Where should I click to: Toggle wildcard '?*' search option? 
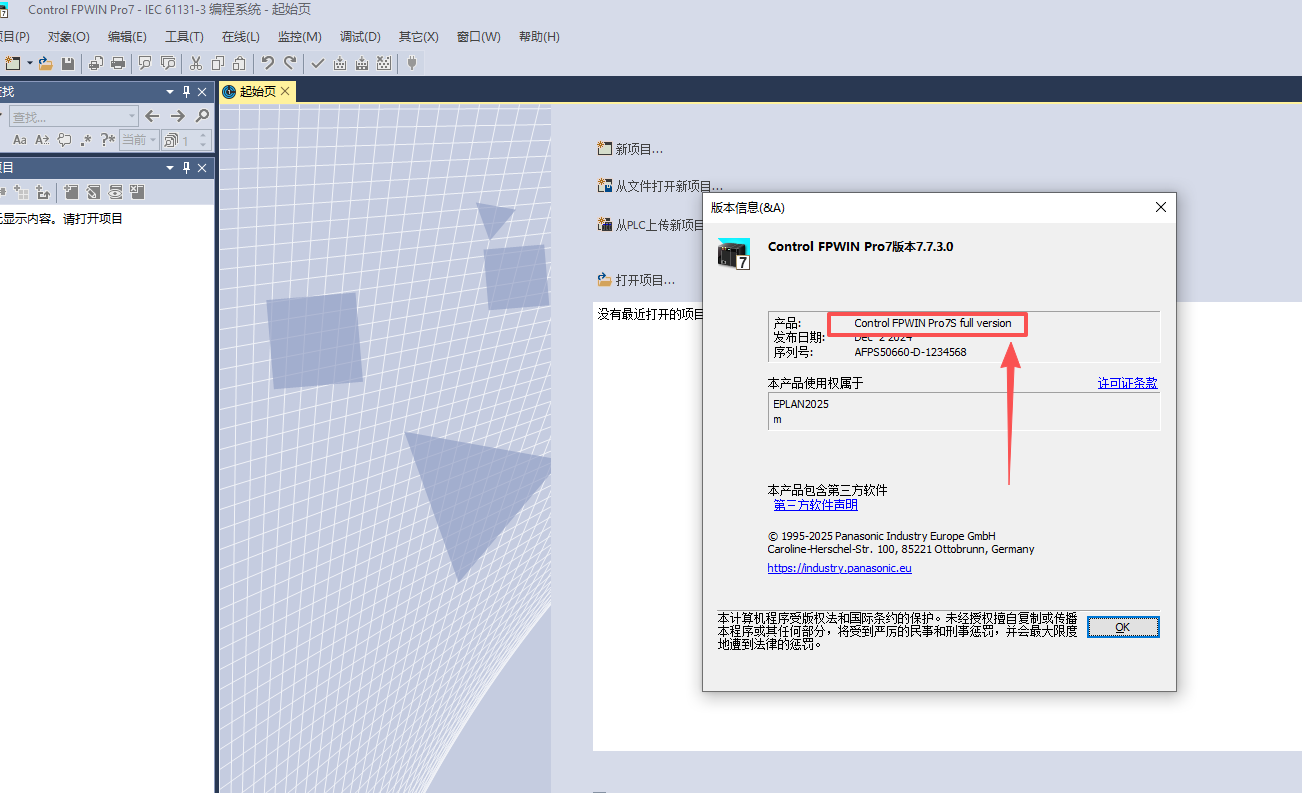pyautogui.click(x=108, y=140)
